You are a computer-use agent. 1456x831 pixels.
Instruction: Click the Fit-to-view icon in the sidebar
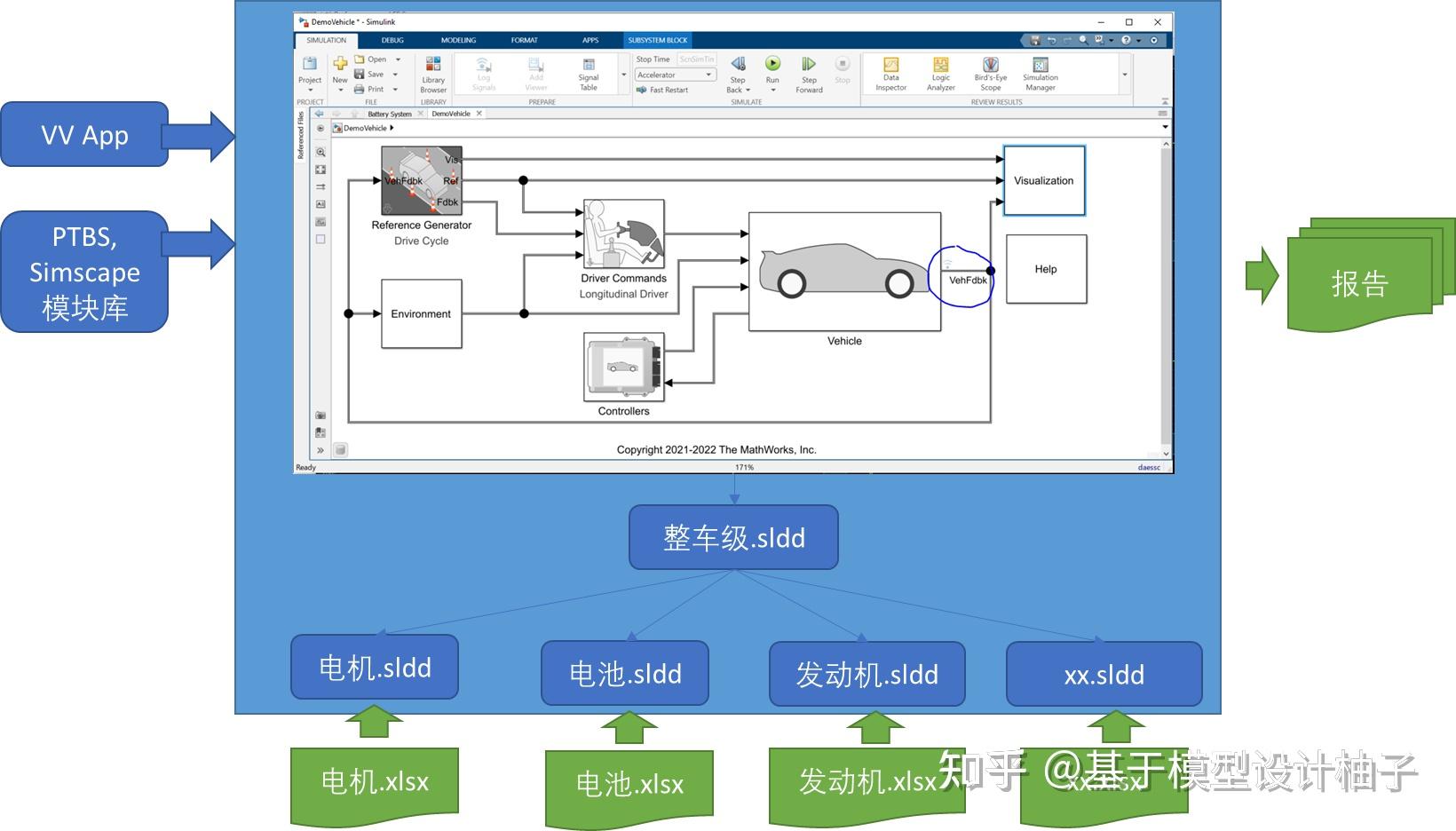tap(320, 169)
